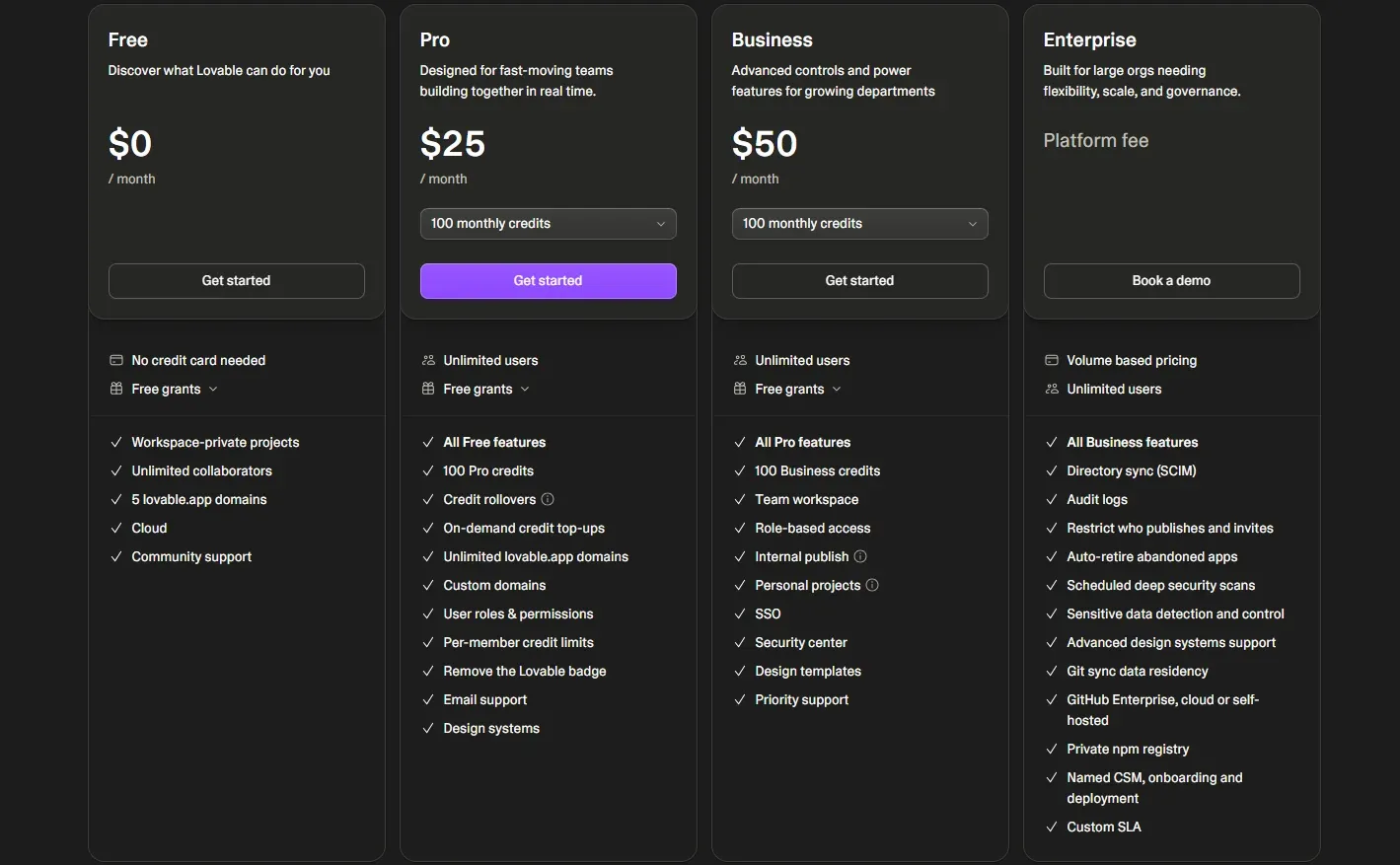Expand Free grants under the Free plan
This screenshot has height=865, width=1400.
pos(175,389)
